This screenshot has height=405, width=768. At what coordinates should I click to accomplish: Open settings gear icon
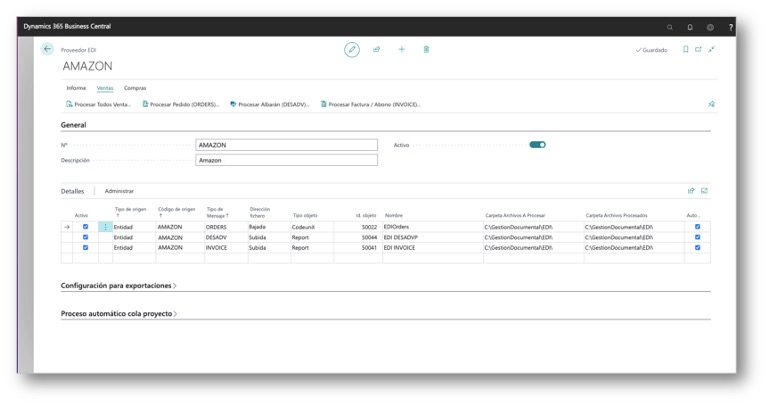point(710,27)
